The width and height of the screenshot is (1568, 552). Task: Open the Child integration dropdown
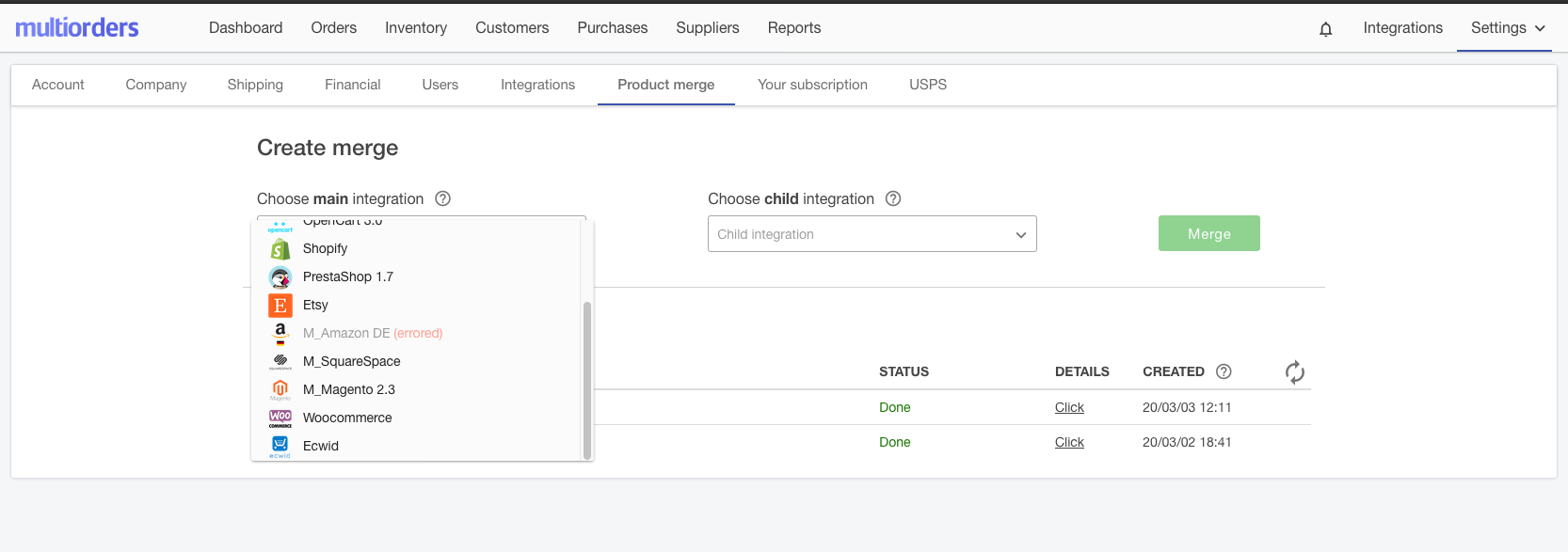(x=872, y=234)
